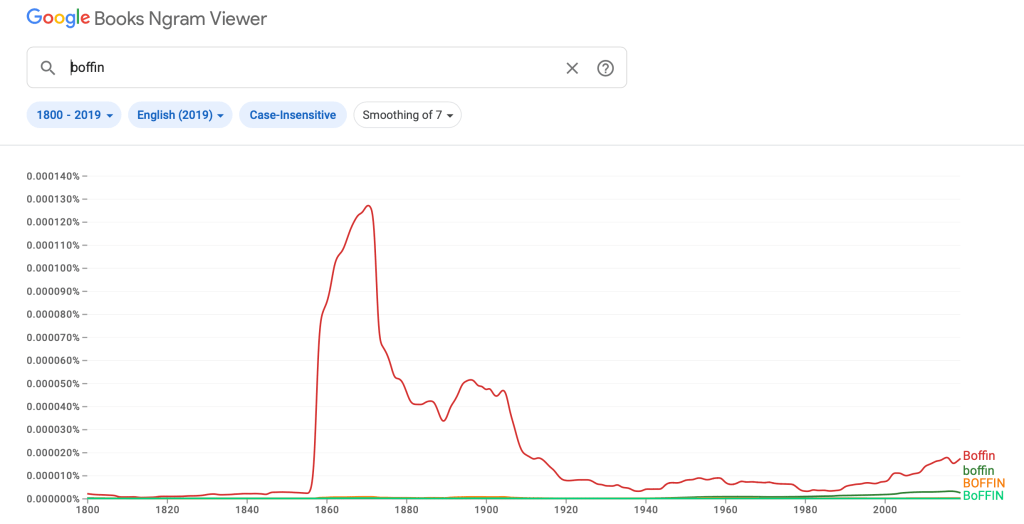Click the 1900 x-axis year label
Image resolution: width=1024 pixels, height=524 pixels.
click(x=486, y=510)
